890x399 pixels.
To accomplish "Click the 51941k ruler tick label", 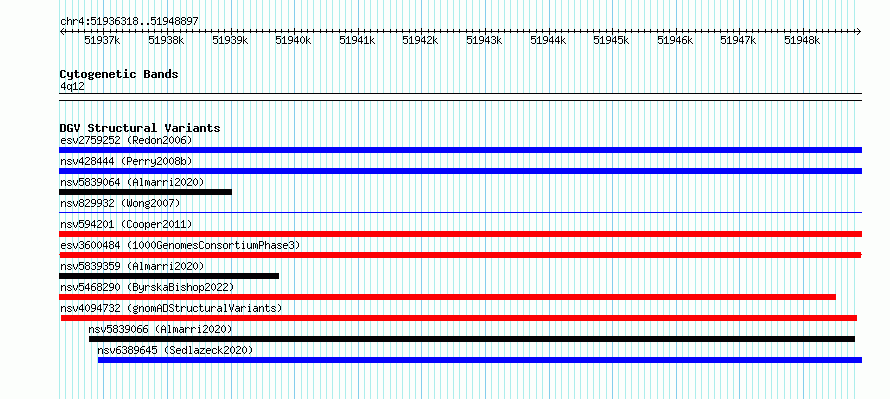I will 357,40.
